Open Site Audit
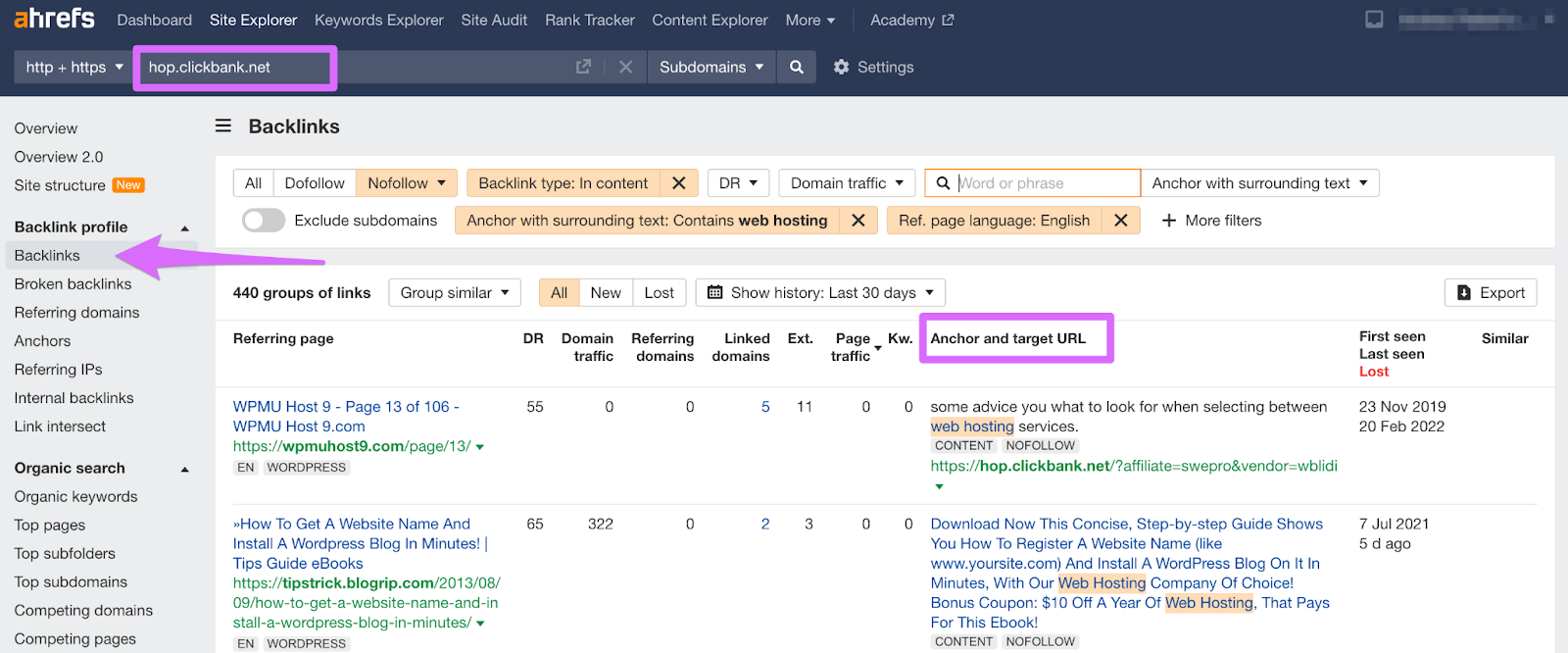Screen dimensions: 1568x653 click(494, 20)
